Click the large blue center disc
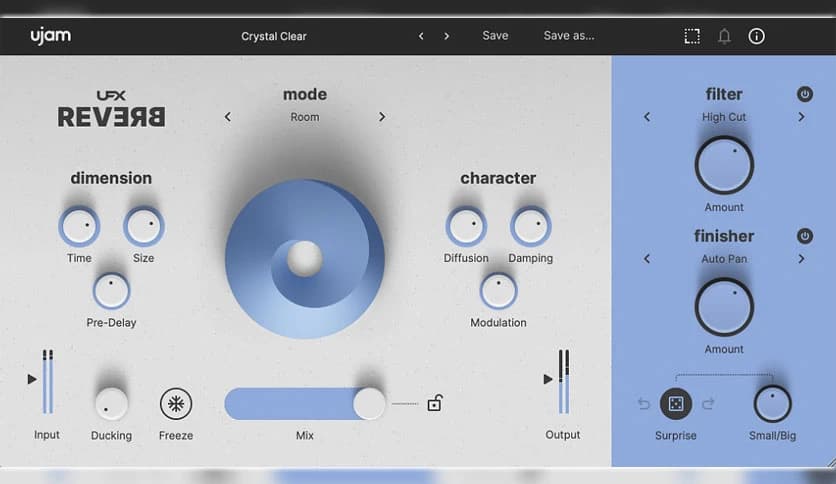Screen dimensions: 836x484 point(305,259)
